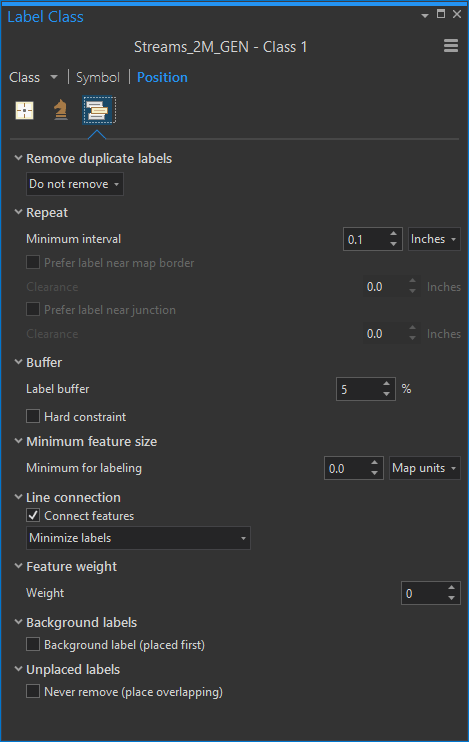The width and height of the screenshot is (469, 742).
Task: Click the down arrow for Label buffer
Action: 387,394
